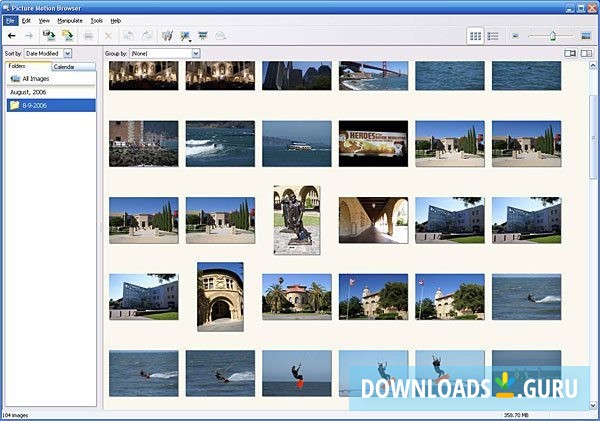Select the rocky shore brick building thumbnail
Image resolution: width=600 pixels, height=421 pixels.
[x=143, y=144]
